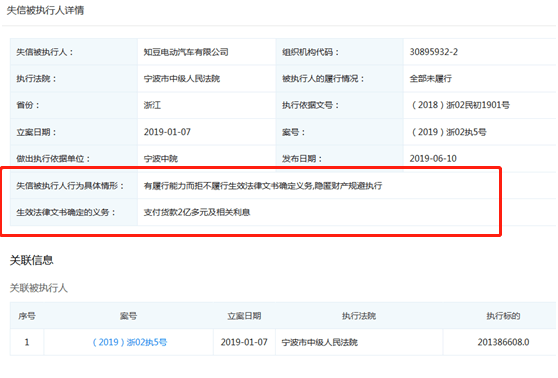Click document number (2018)浙02民初1901号
The height and width of the screenshot is (378, 558).
tap(460, 105)
